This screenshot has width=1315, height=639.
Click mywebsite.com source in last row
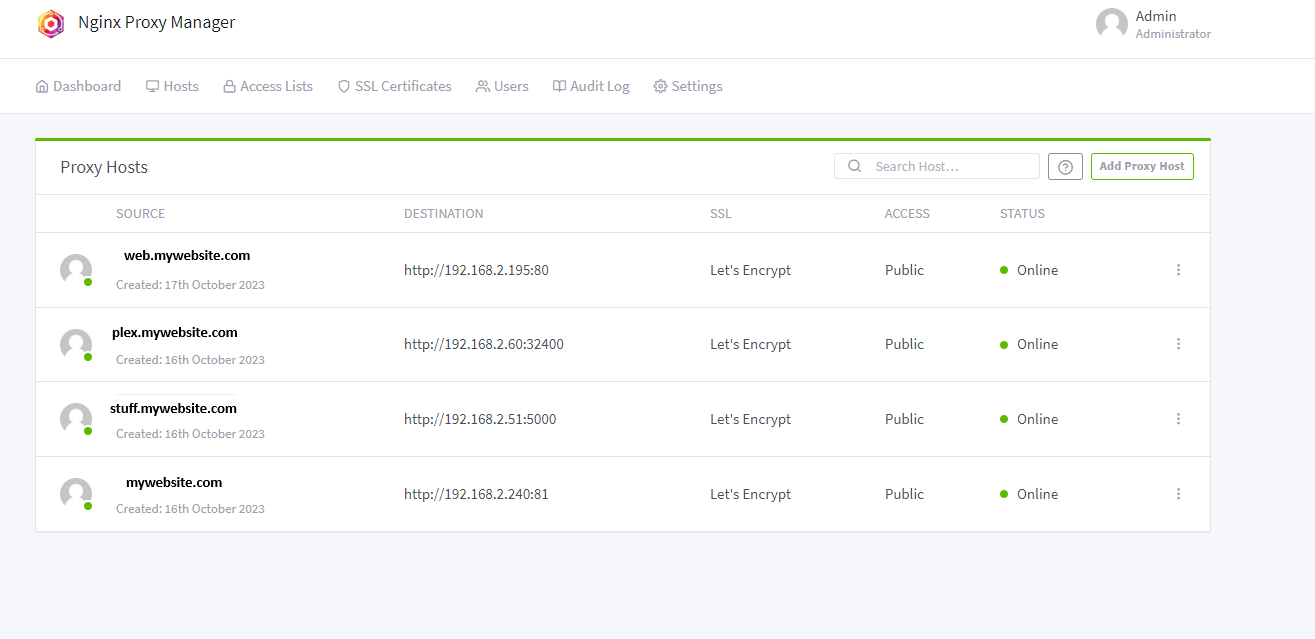point(174,483)
